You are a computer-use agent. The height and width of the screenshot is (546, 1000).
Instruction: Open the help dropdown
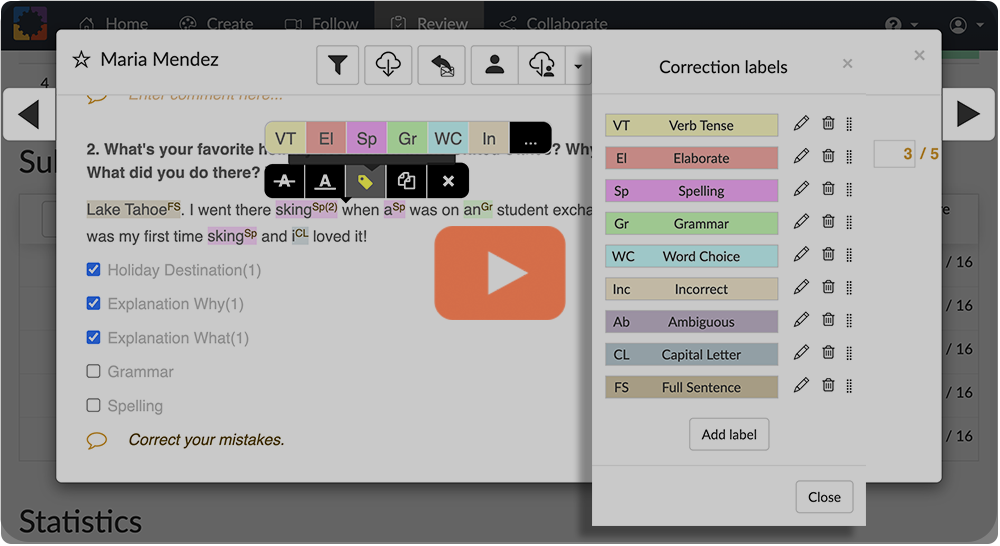(901, 25)
